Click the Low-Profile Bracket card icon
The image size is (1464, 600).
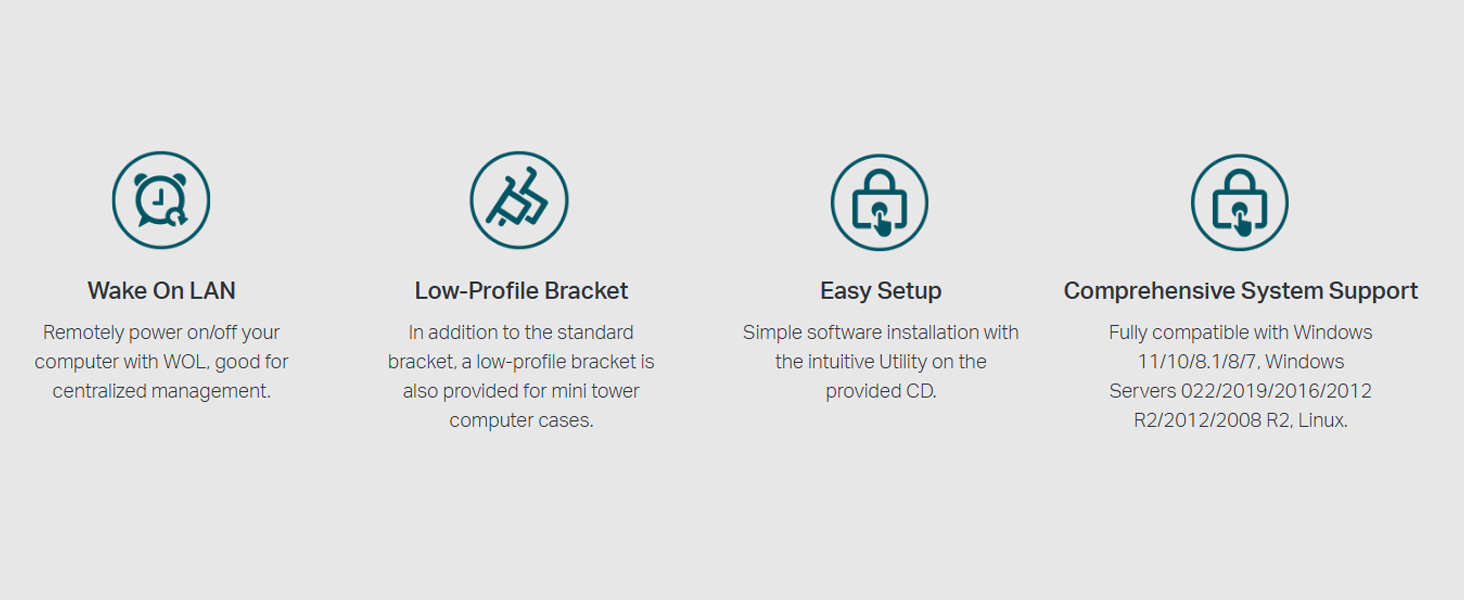pos(519,200)
